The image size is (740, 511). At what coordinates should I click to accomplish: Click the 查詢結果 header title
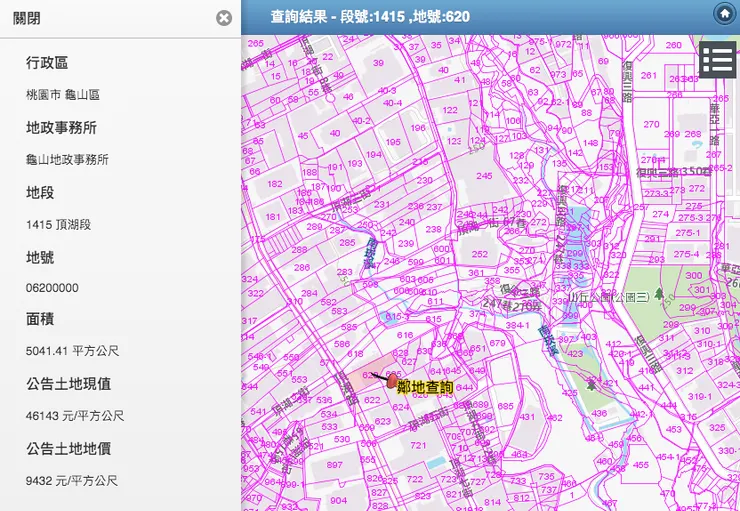[370, 16]
